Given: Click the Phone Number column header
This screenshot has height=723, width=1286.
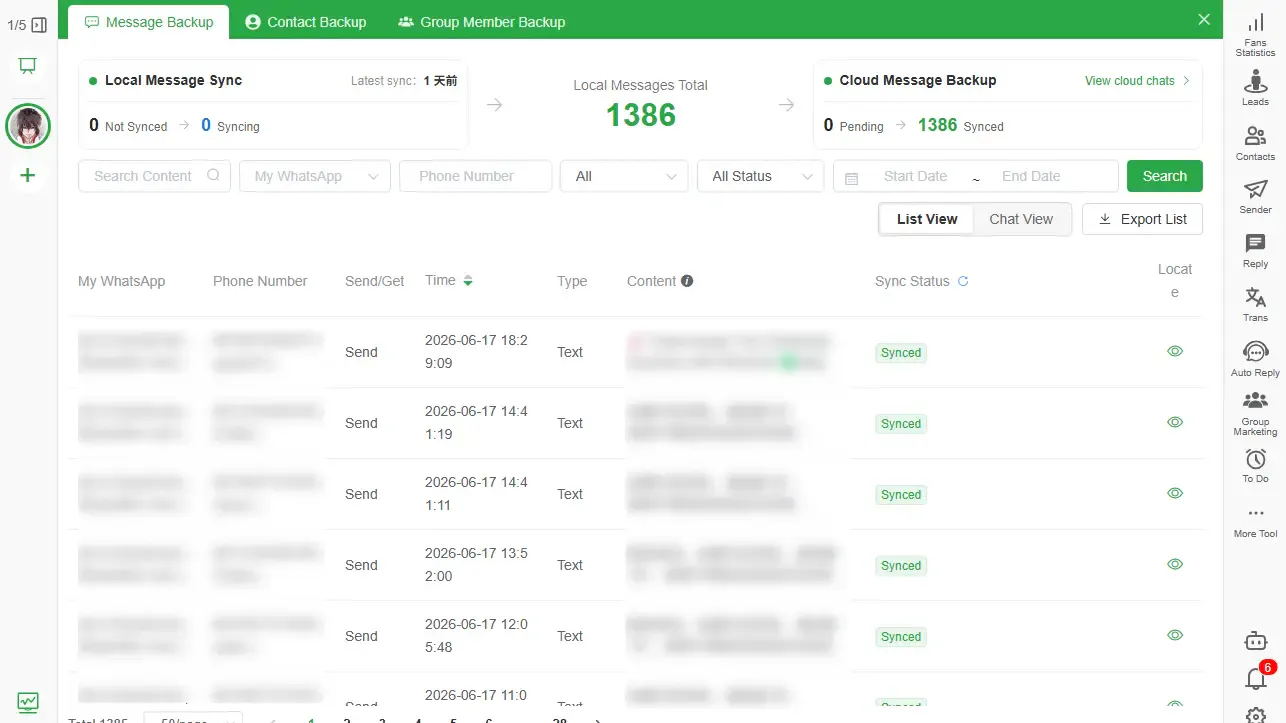Looking at the screenshot, I should pos(260,281).
